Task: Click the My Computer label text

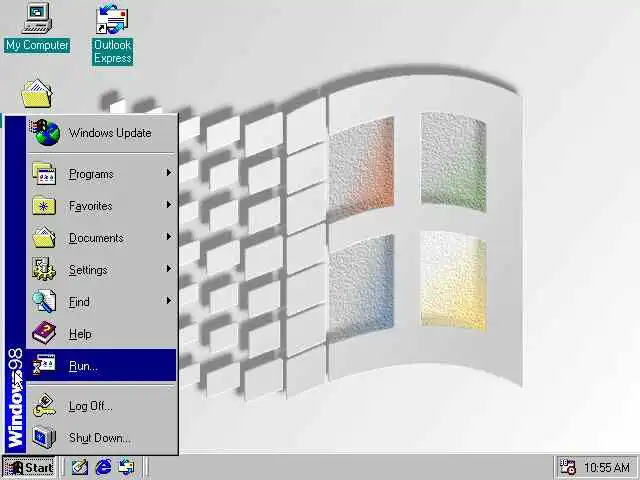Action: 37,45
